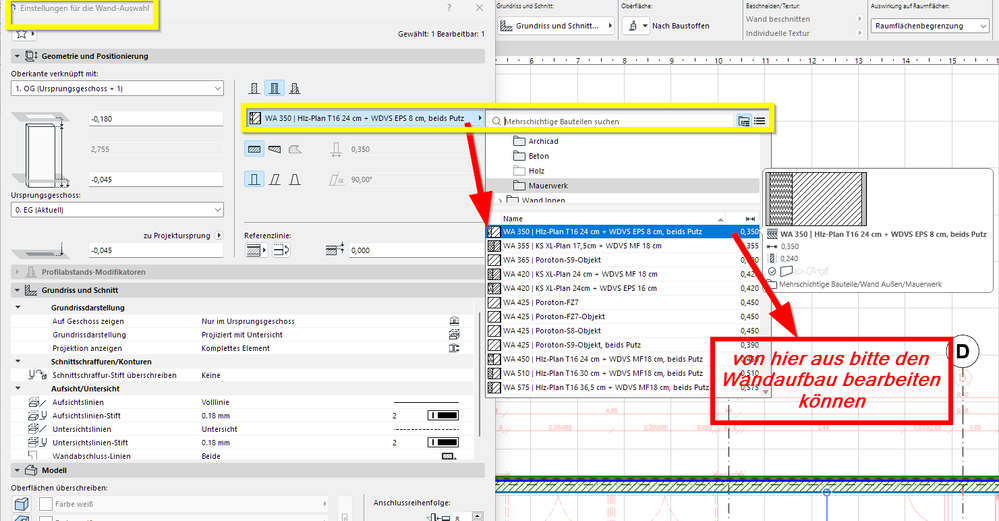999x521 pixels.
Task: Expand the 'Wand Innen' folder
Action: [500, 201]
